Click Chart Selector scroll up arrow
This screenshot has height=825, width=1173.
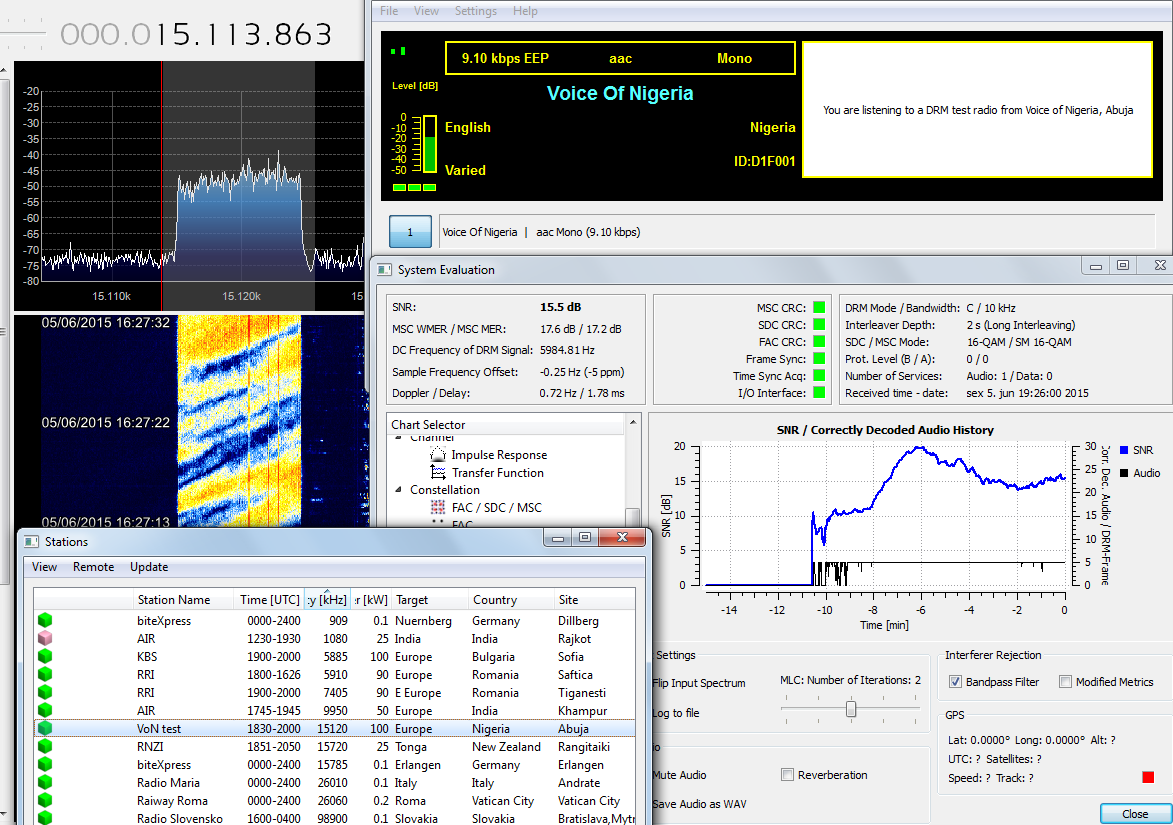point(633,423)
